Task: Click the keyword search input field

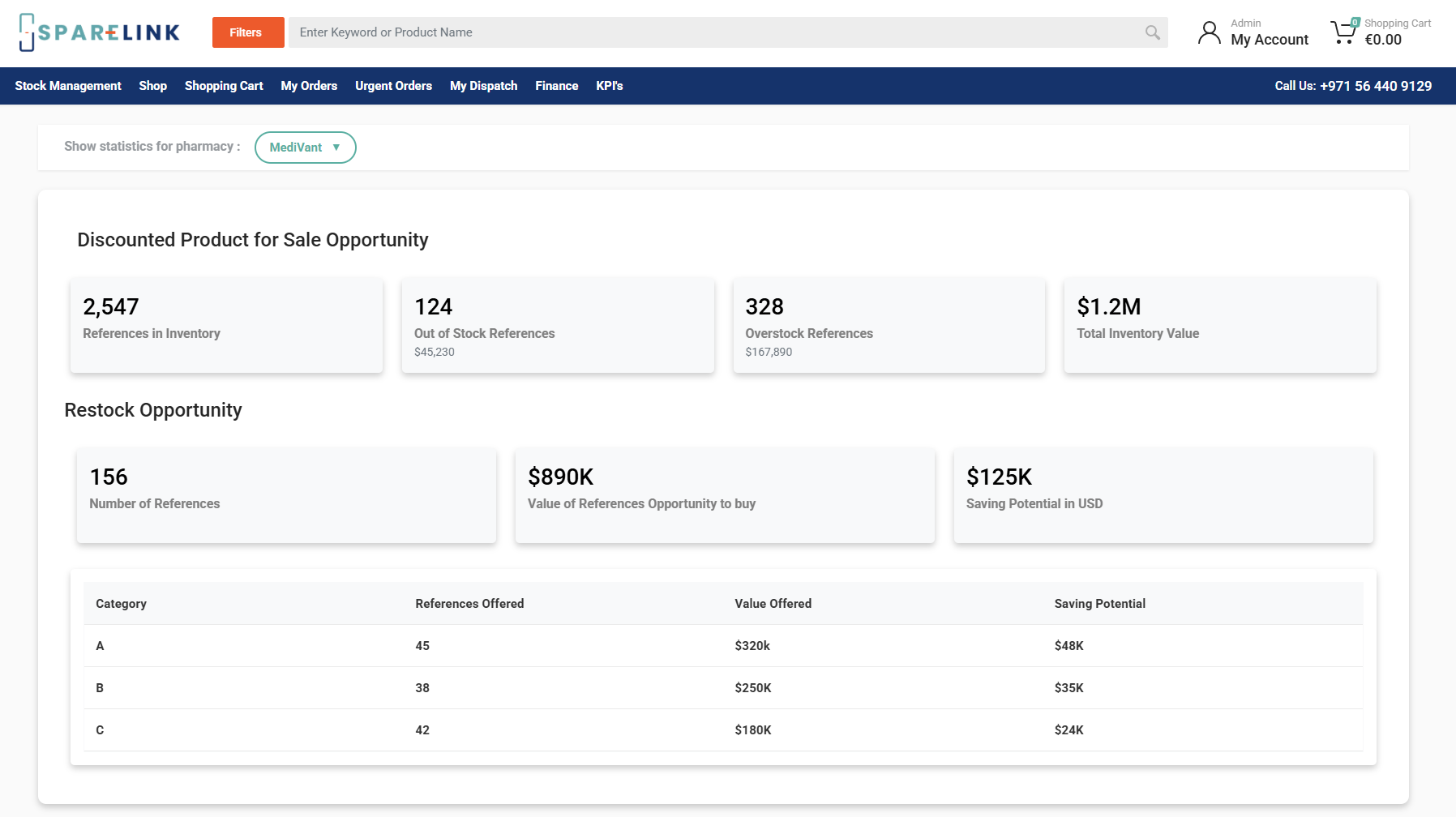Action: pos(713,32)
